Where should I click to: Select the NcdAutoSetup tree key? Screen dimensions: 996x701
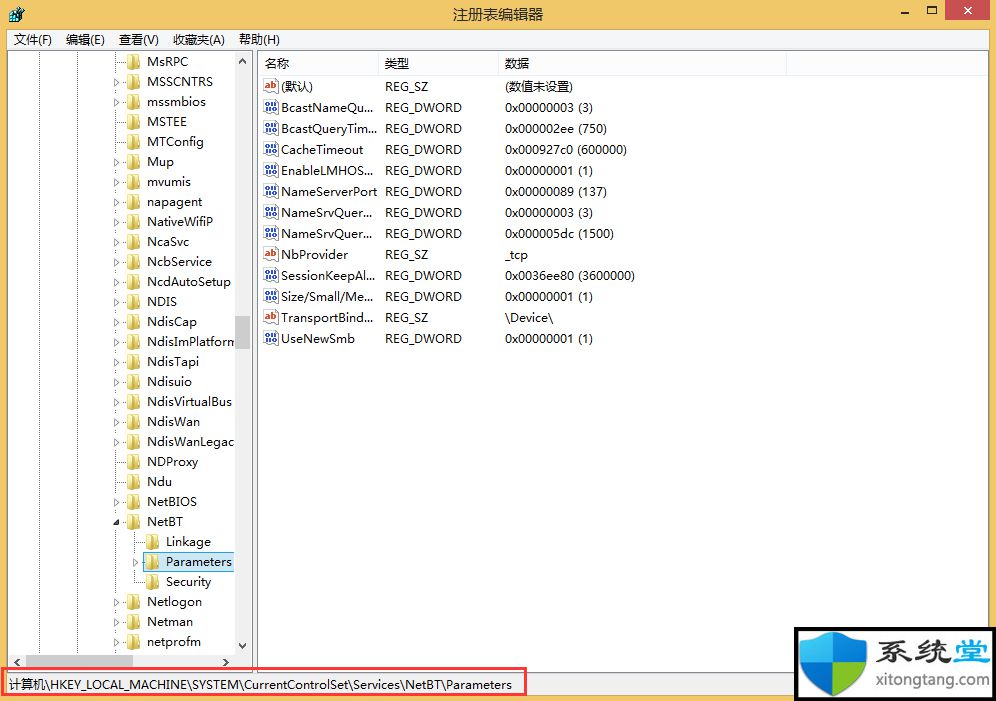click(189, 281)
